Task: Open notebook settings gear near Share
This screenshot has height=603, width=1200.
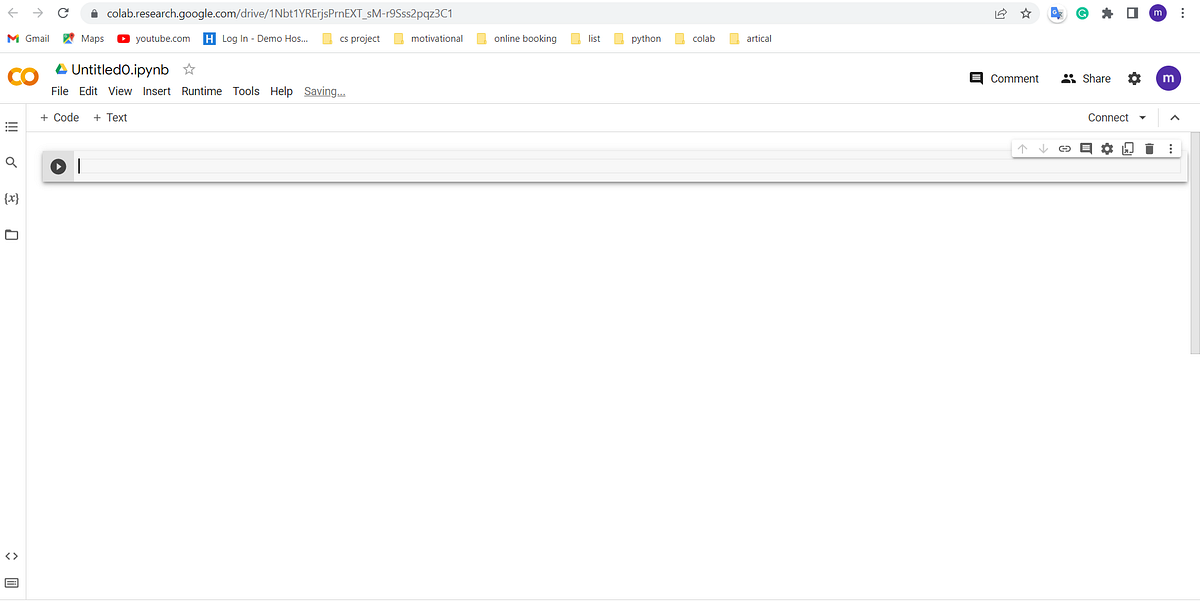Action: point(1134,78)
